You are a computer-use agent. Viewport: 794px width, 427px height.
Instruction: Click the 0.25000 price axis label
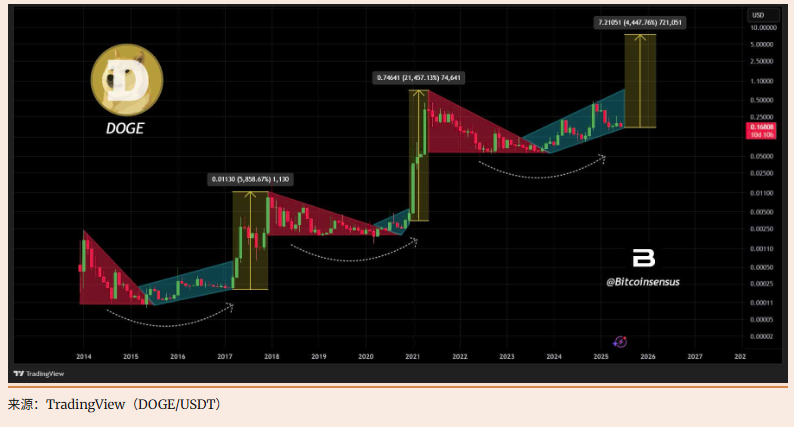(762, 117)
